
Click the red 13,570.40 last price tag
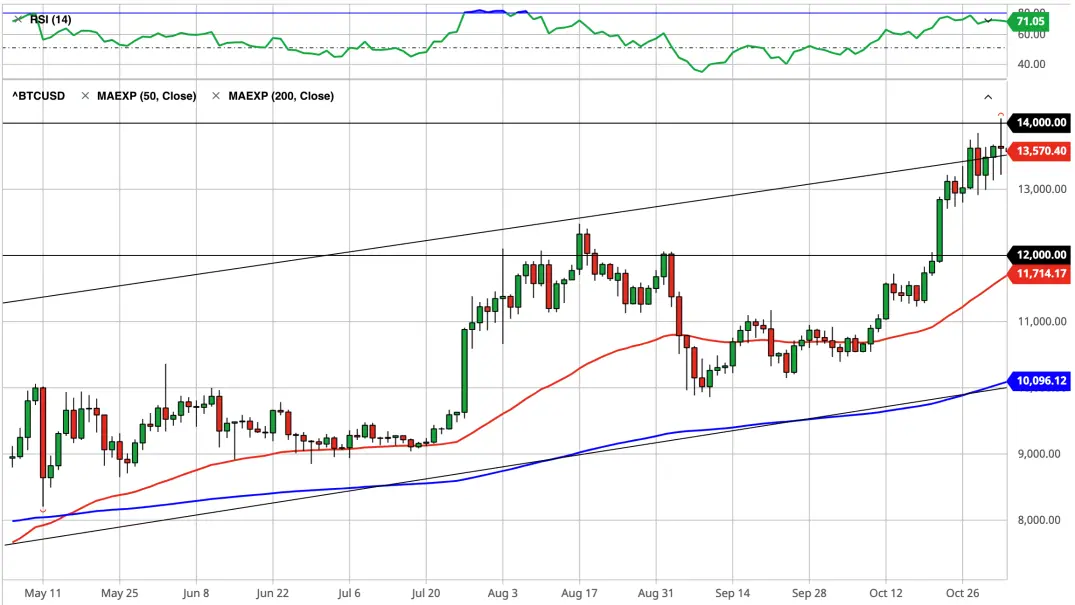coord(1040,151)
